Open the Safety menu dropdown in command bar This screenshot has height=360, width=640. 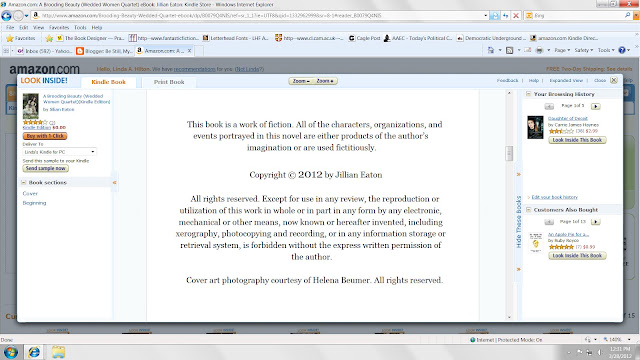point(584,50)
